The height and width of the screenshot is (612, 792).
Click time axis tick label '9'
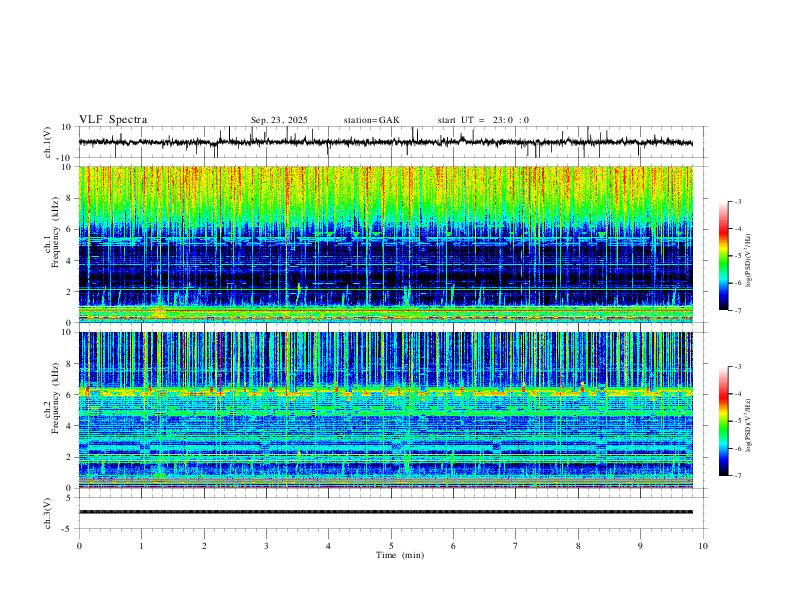(640, 546)
